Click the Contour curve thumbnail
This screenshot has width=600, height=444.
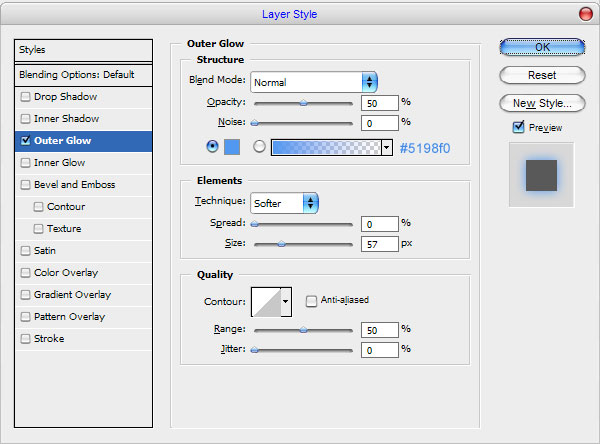click(x=266, y=302)
